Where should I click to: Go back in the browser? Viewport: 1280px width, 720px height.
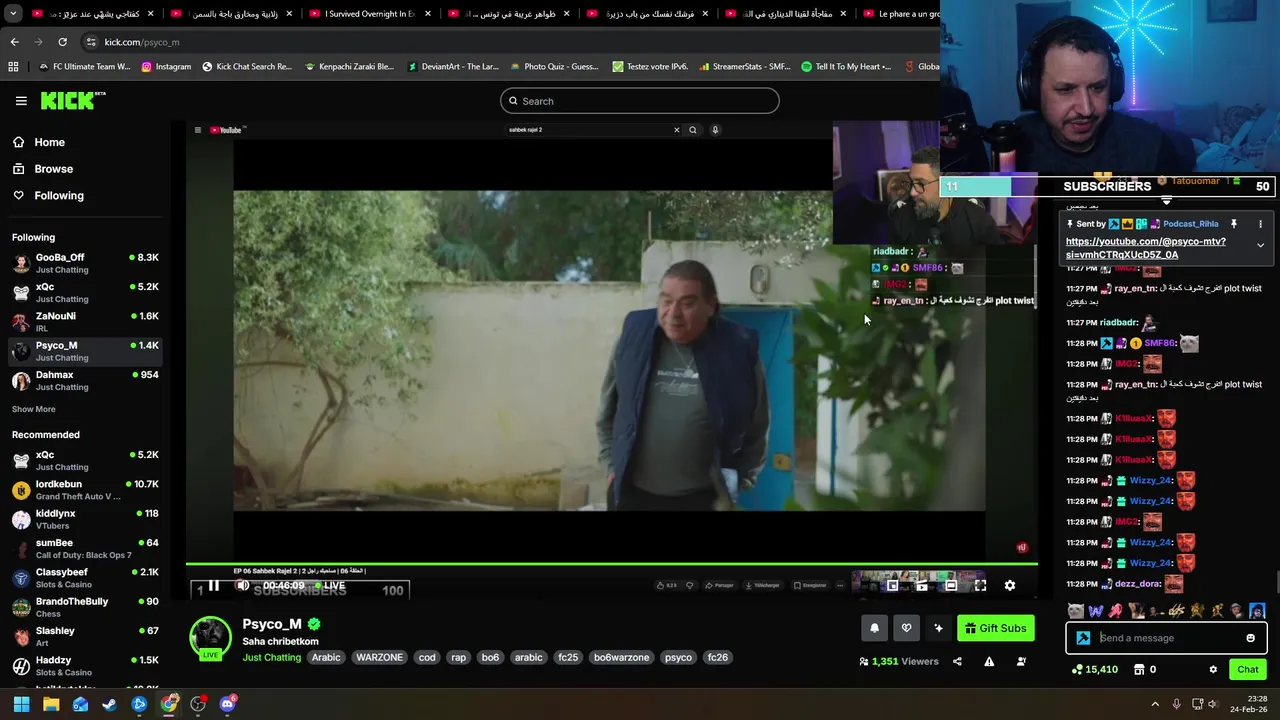pos(14,42)
